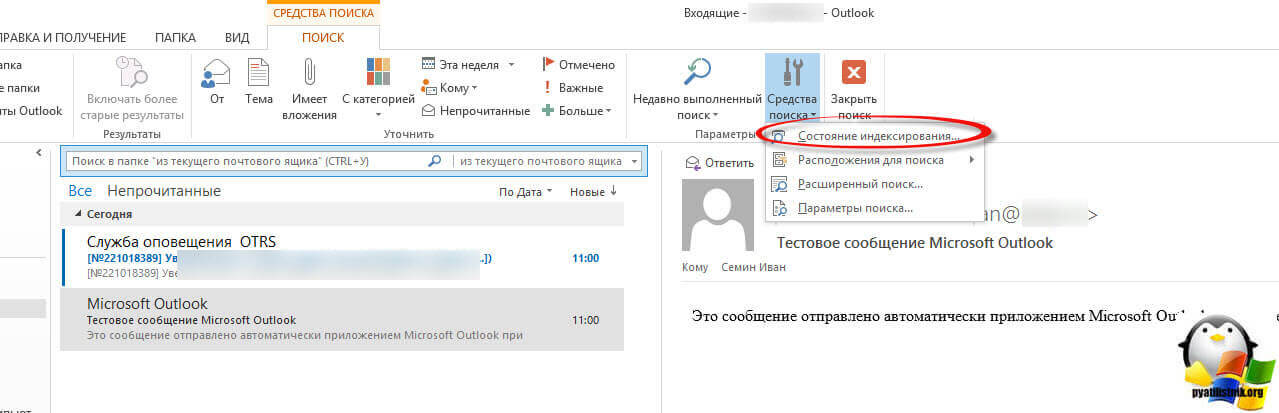Click the "Средства поиска" tools button
Image resolution: width=1279 pixels, height=413 pixels.
tap(792, 88)
